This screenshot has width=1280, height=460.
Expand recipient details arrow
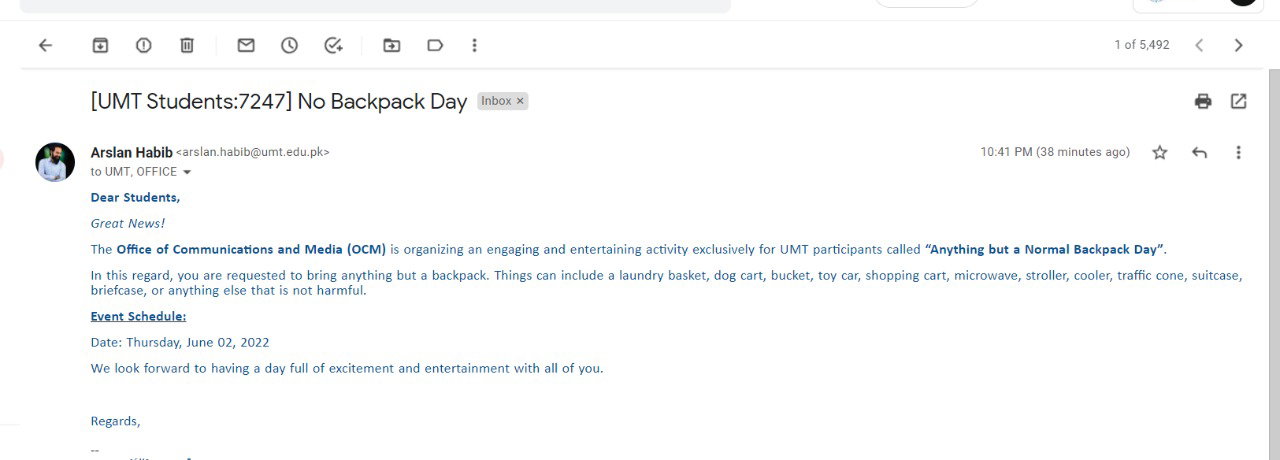coord(186,172)
